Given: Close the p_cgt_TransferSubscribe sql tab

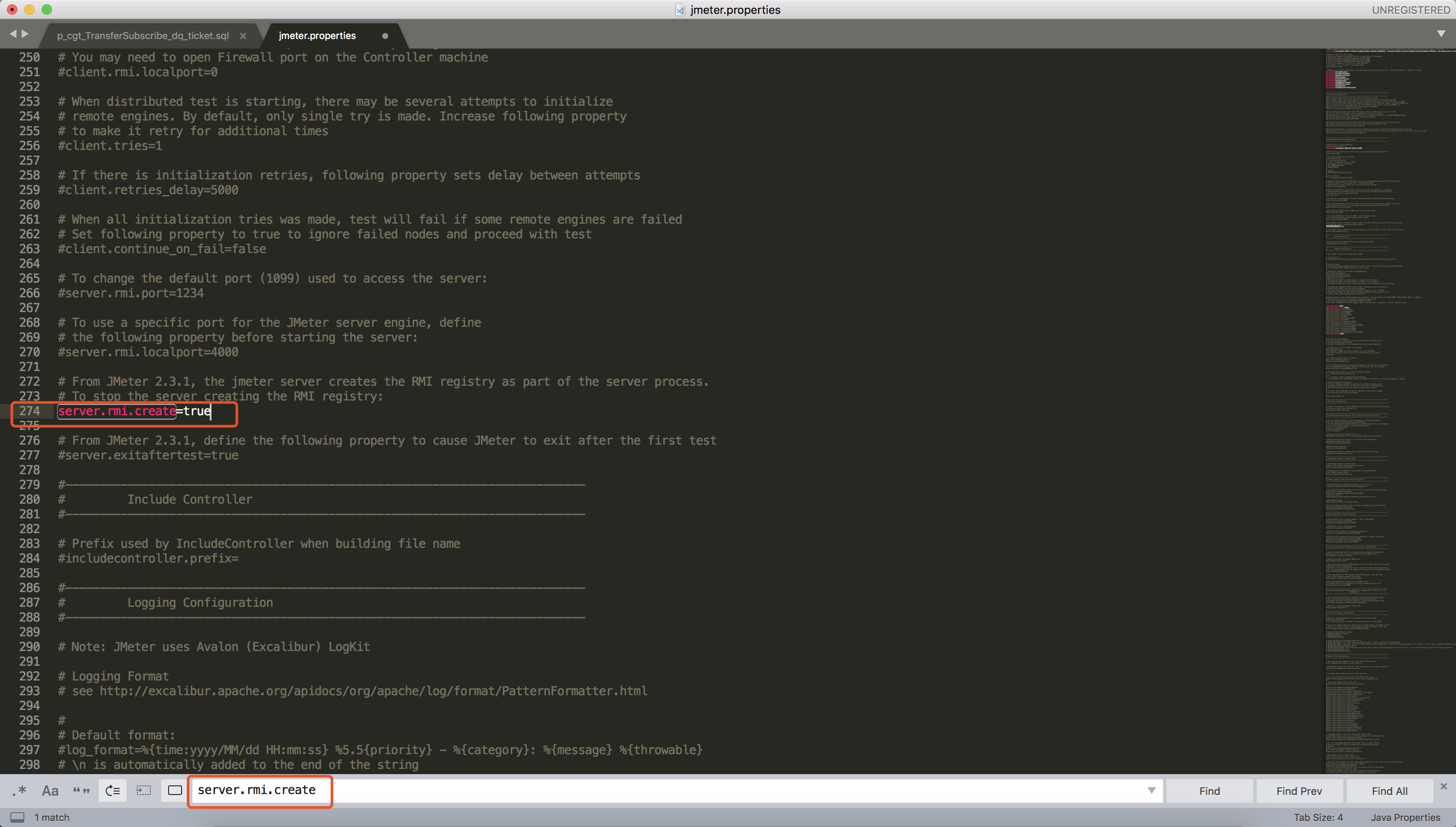Looking at the screenshot, I should tap(243, 36).
